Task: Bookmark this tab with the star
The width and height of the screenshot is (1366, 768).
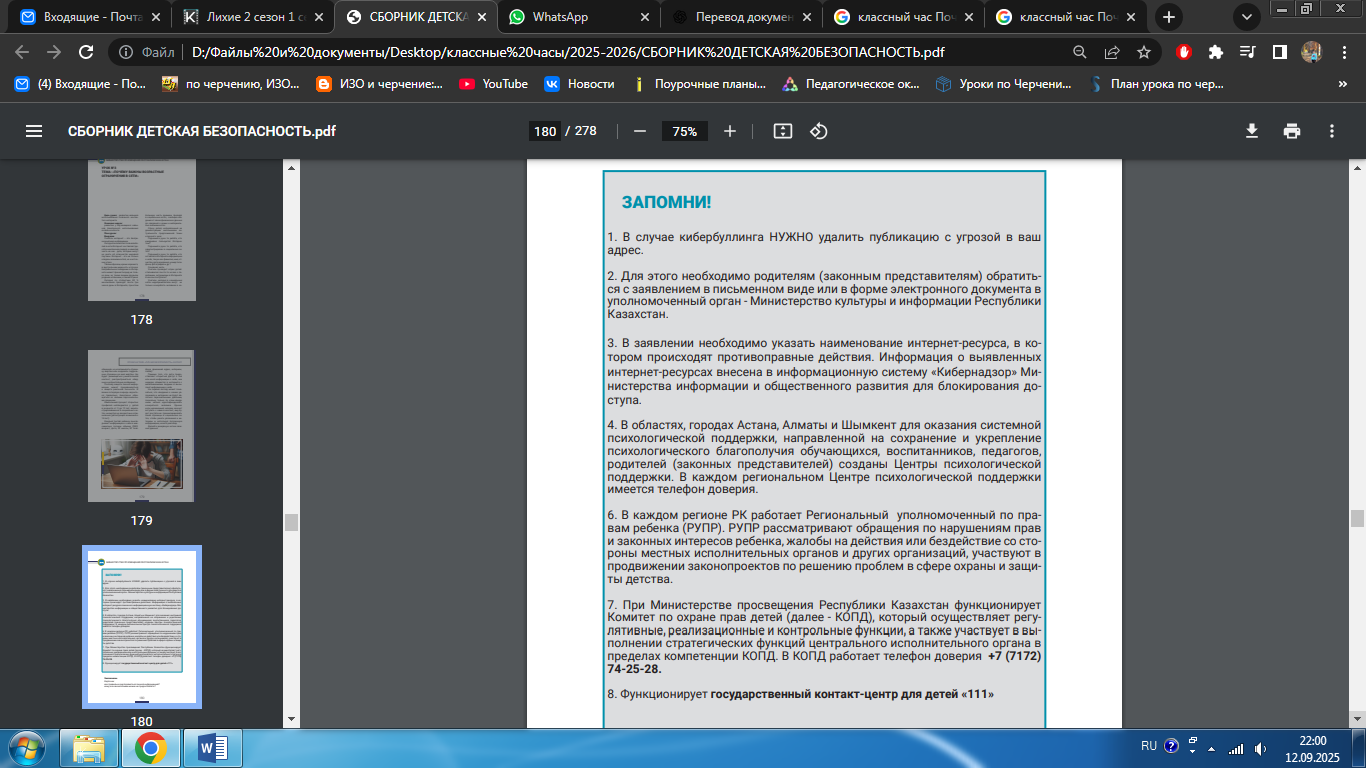Action: tap(1144, 52)
